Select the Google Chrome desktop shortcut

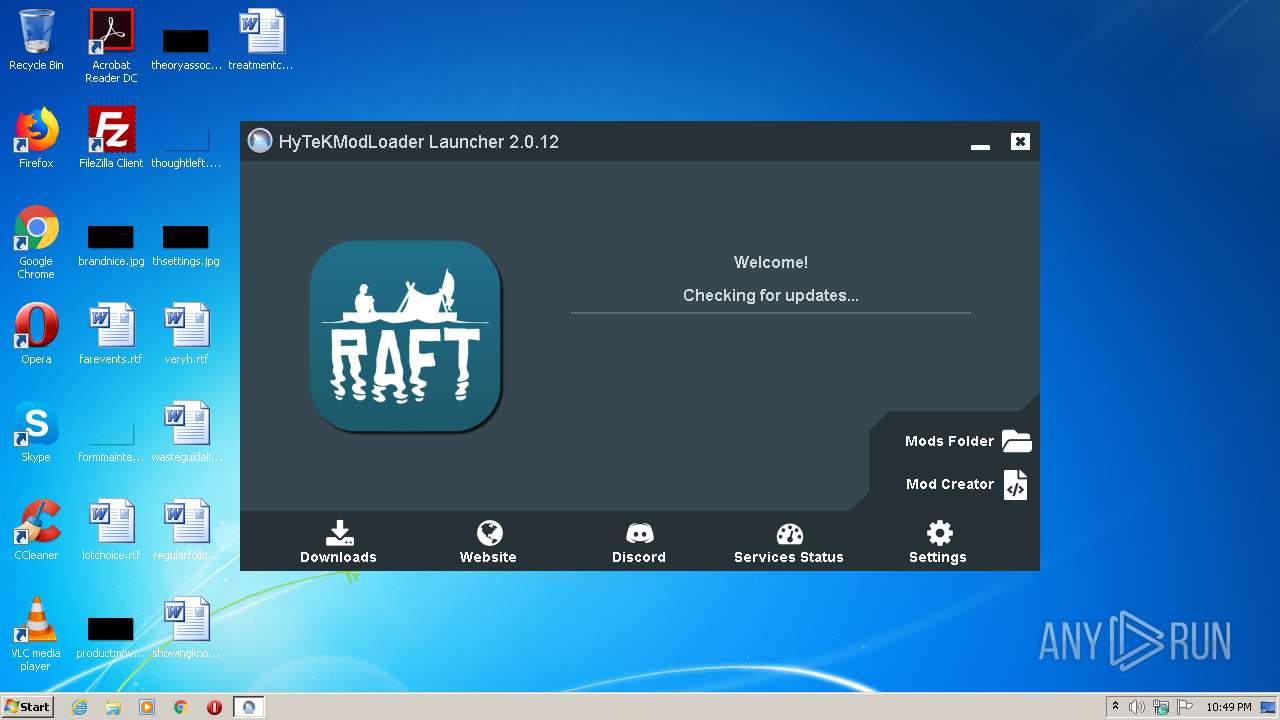coord(36,242)
